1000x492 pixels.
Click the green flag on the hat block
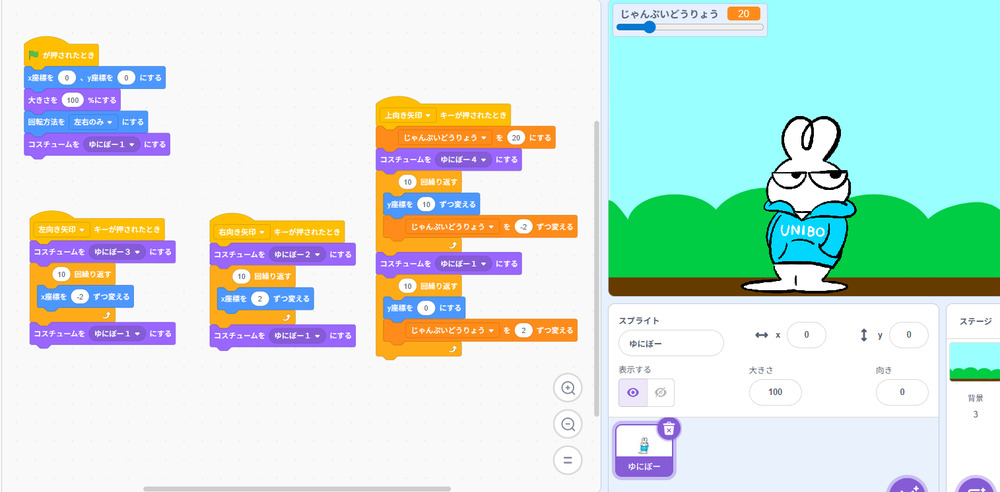click(x=34, y=55)
